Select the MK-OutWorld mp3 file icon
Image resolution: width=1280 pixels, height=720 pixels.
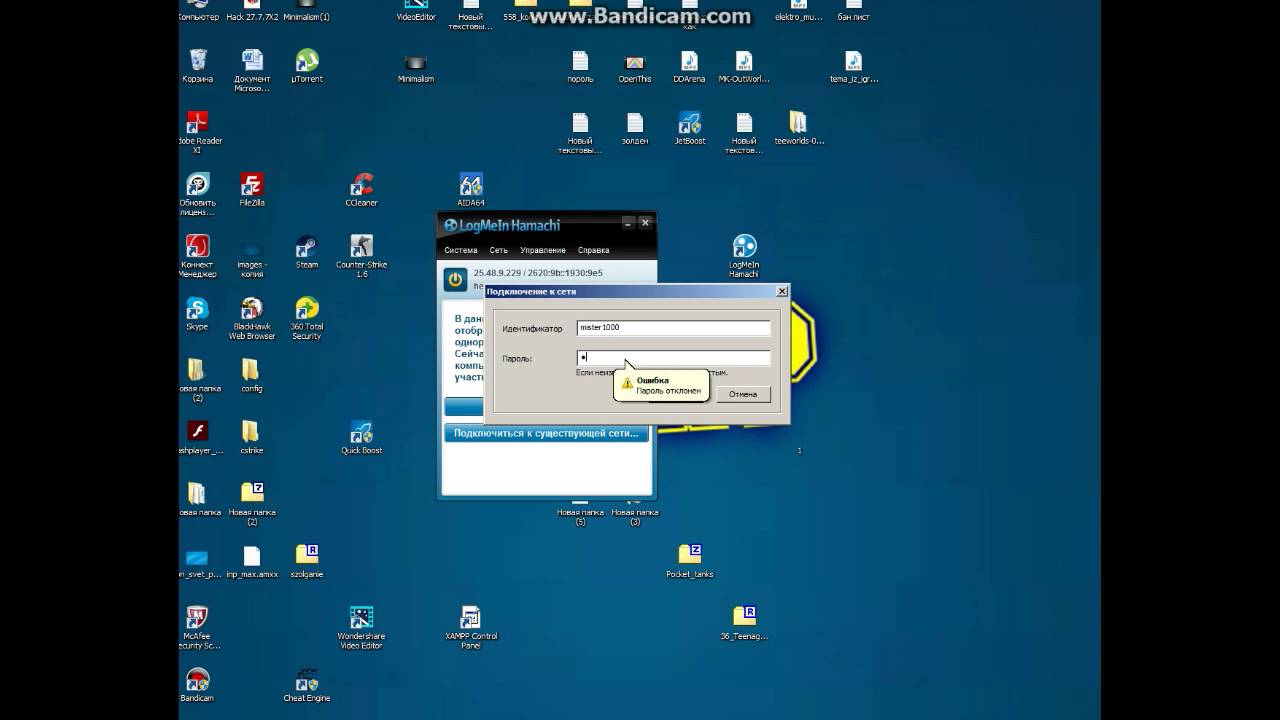point(744,66)
